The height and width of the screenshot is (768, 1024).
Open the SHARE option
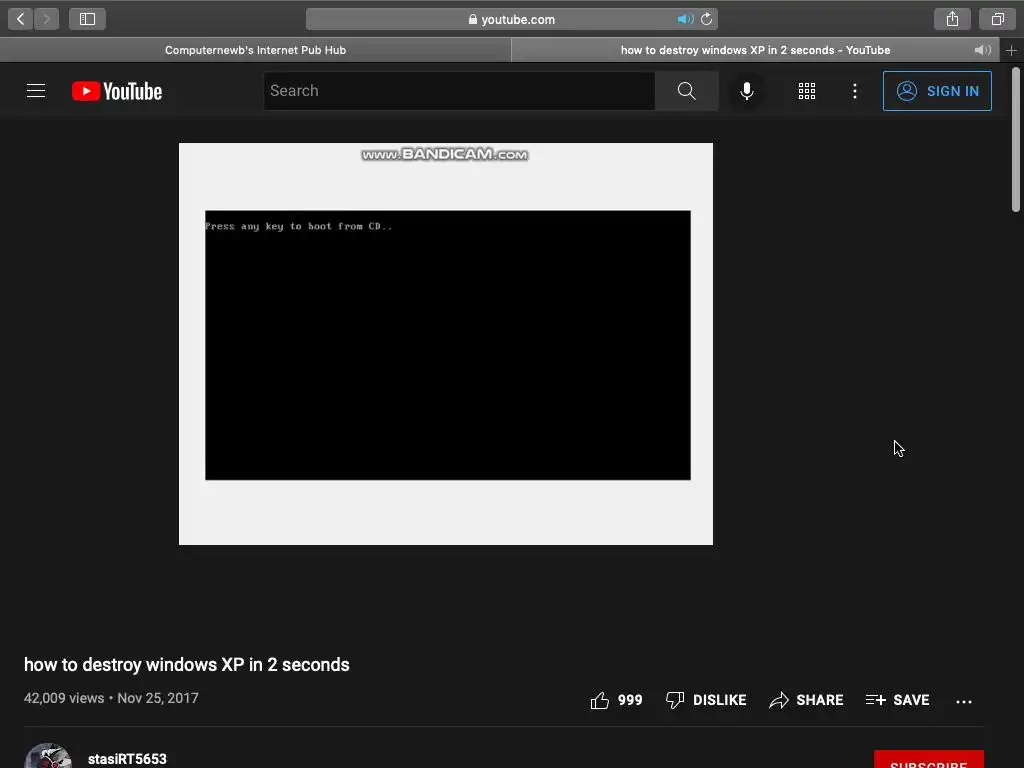806,700
